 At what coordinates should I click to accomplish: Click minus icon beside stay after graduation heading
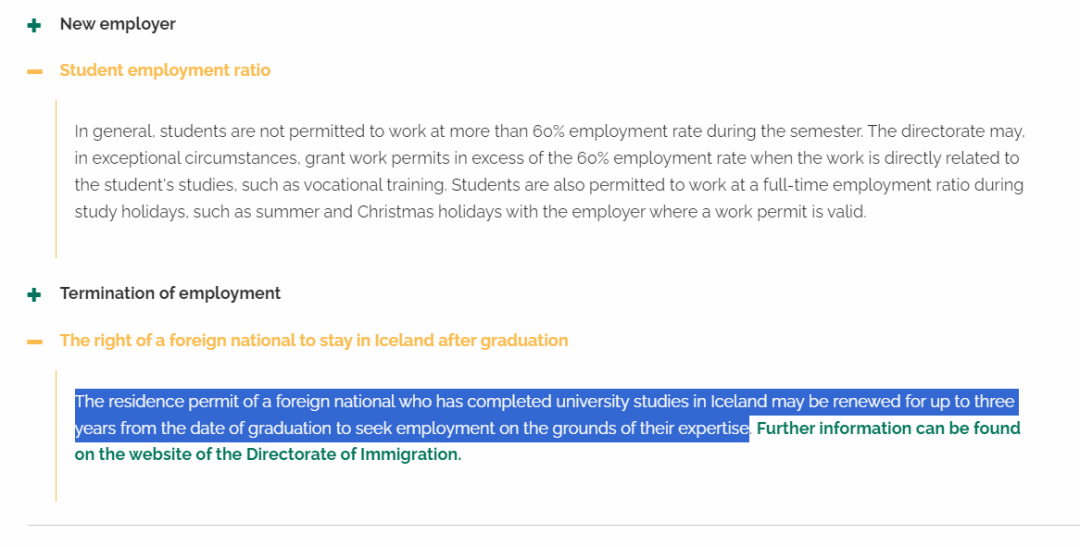pos(35,341)
